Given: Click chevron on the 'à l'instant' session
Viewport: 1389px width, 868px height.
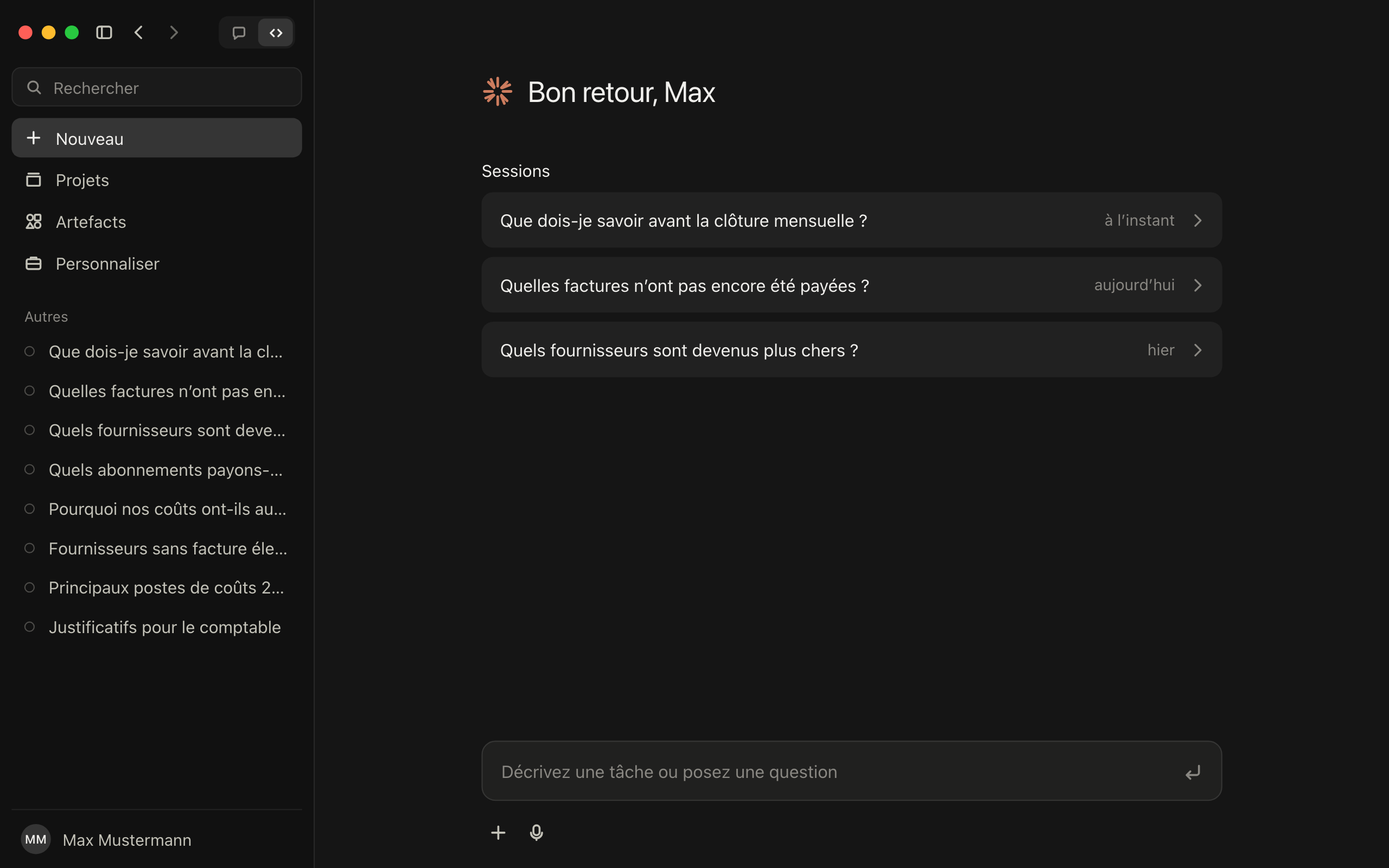Looking at the screenshot, I should [1198, 220].
